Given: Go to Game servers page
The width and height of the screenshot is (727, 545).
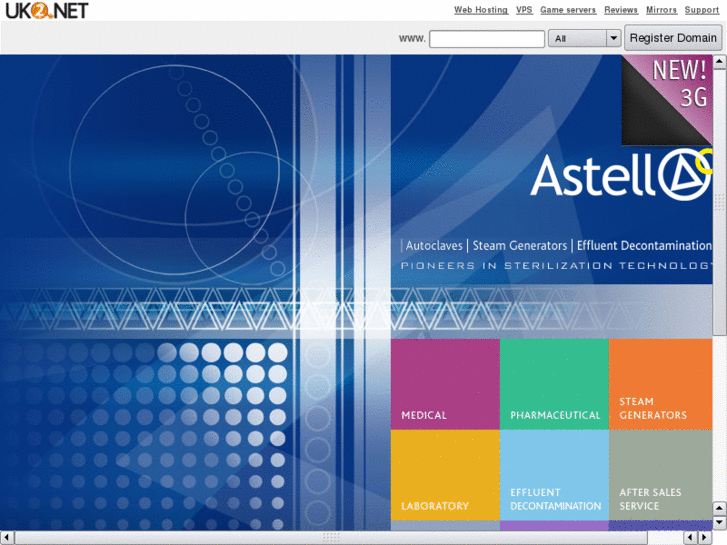Looking at the screenshot, I should coord(568,10).
